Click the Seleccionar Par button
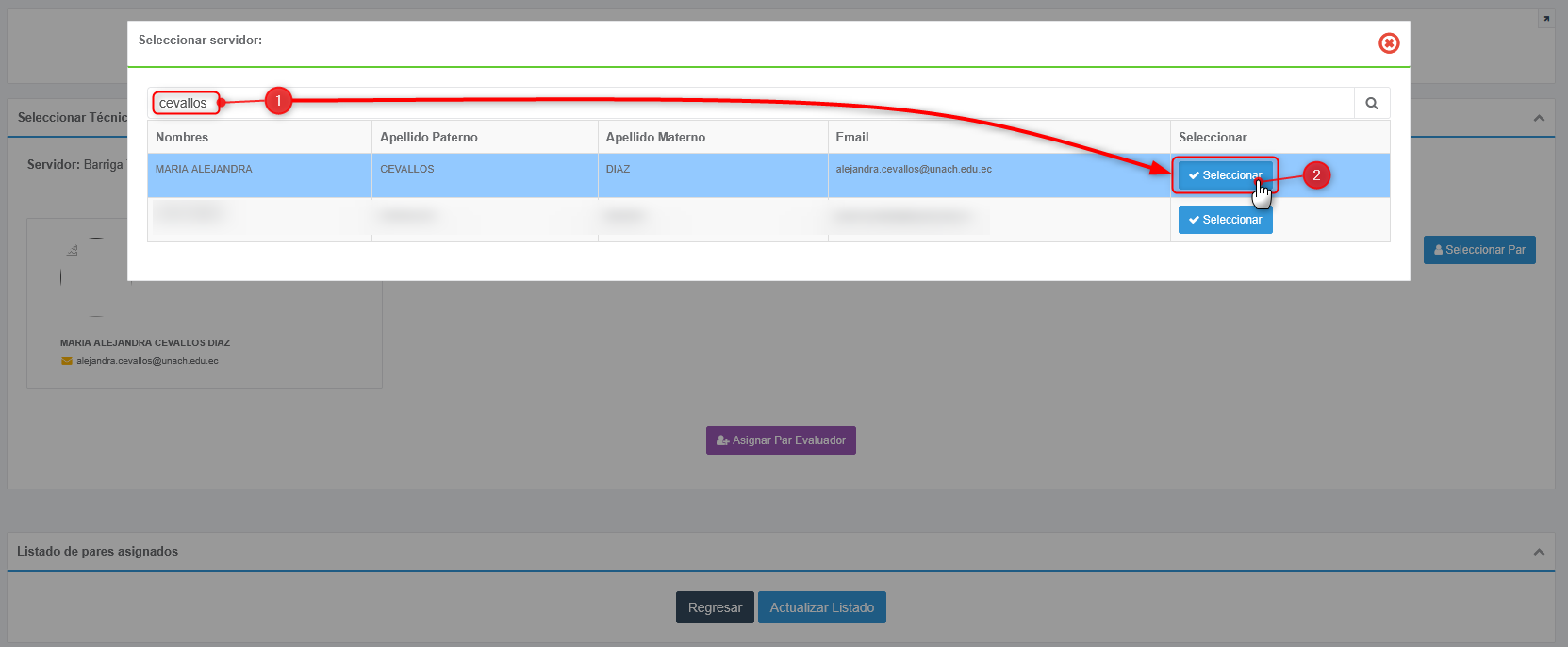The image size is (1568, 647). coord(1478,250)
